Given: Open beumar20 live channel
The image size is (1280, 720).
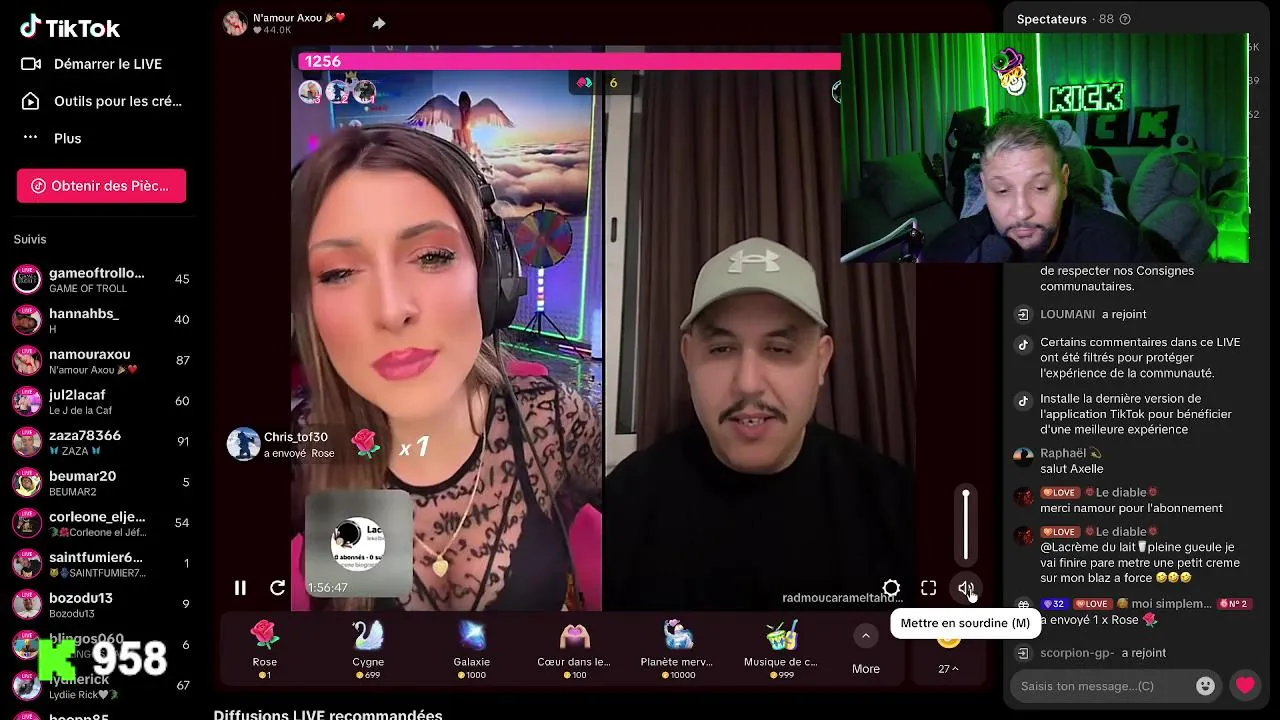Looking at the screenshot, I should point(100,483).
